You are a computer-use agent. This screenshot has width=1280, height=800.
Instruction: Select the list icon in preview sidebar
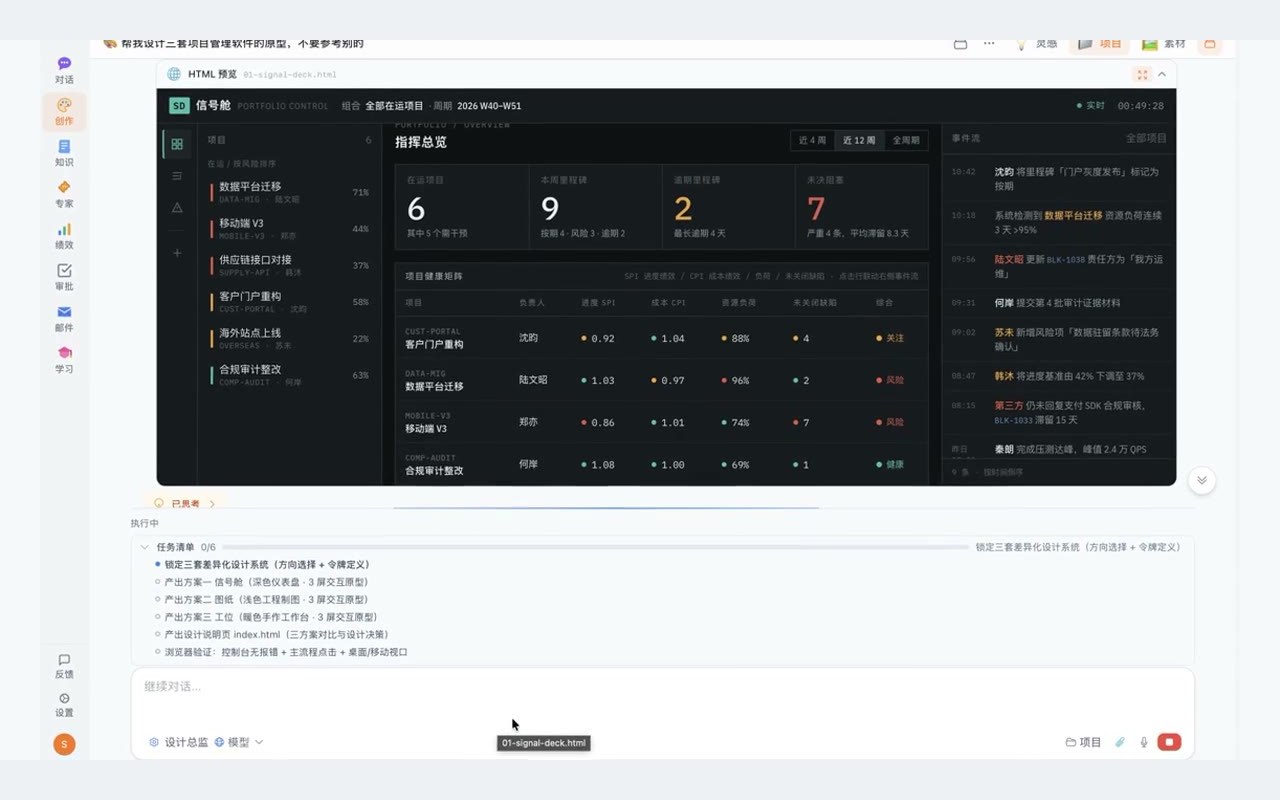click(x=177, y=176)
